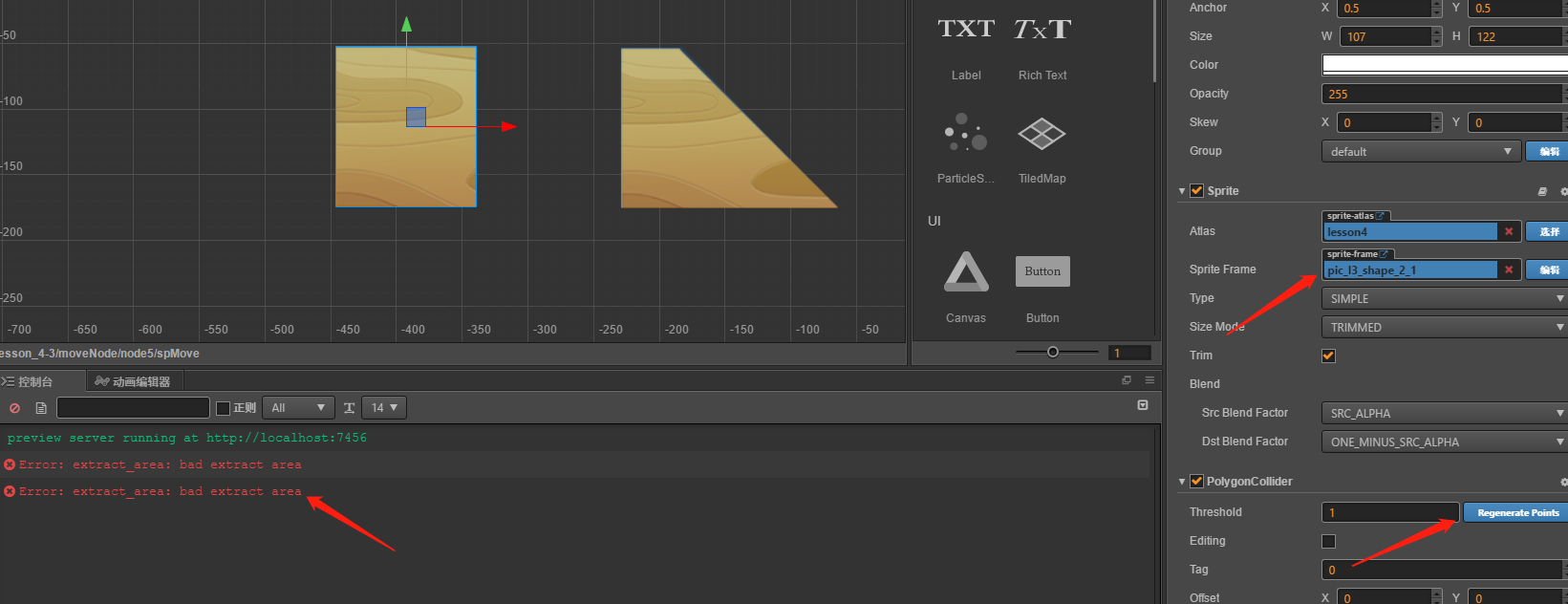
Task: Open the Src Blend Factor dropdown
Action: 1445,413
